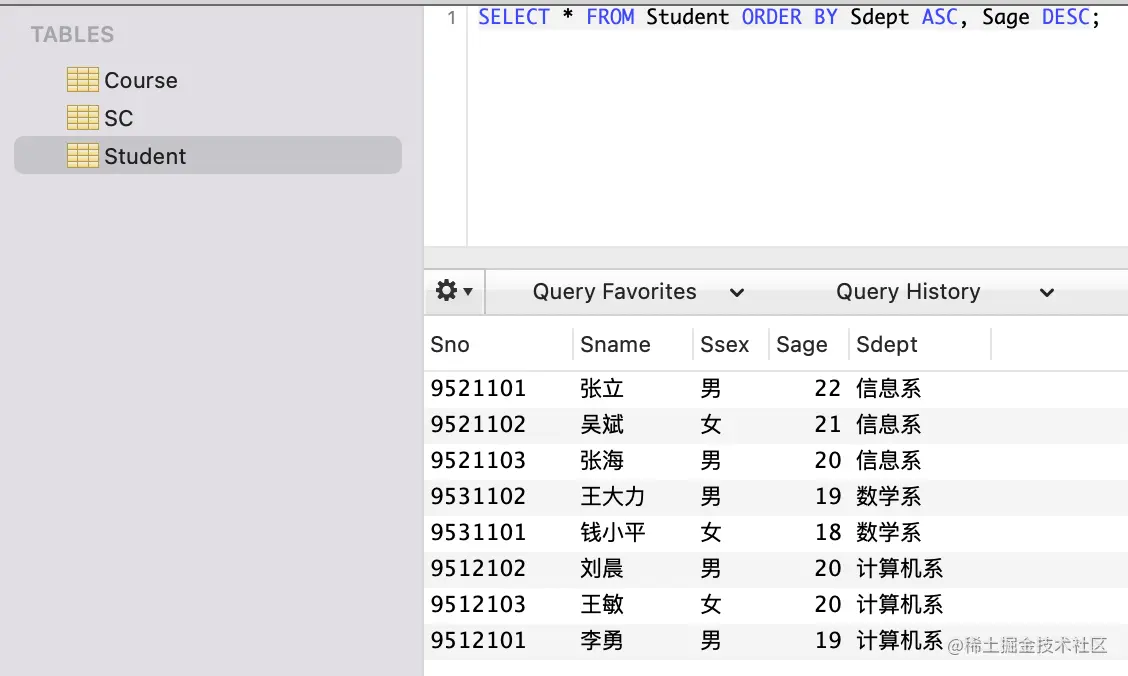Click the SC table icon
Screen dimensions: 1128x676
pyautogui.click(x=82, y=118)
